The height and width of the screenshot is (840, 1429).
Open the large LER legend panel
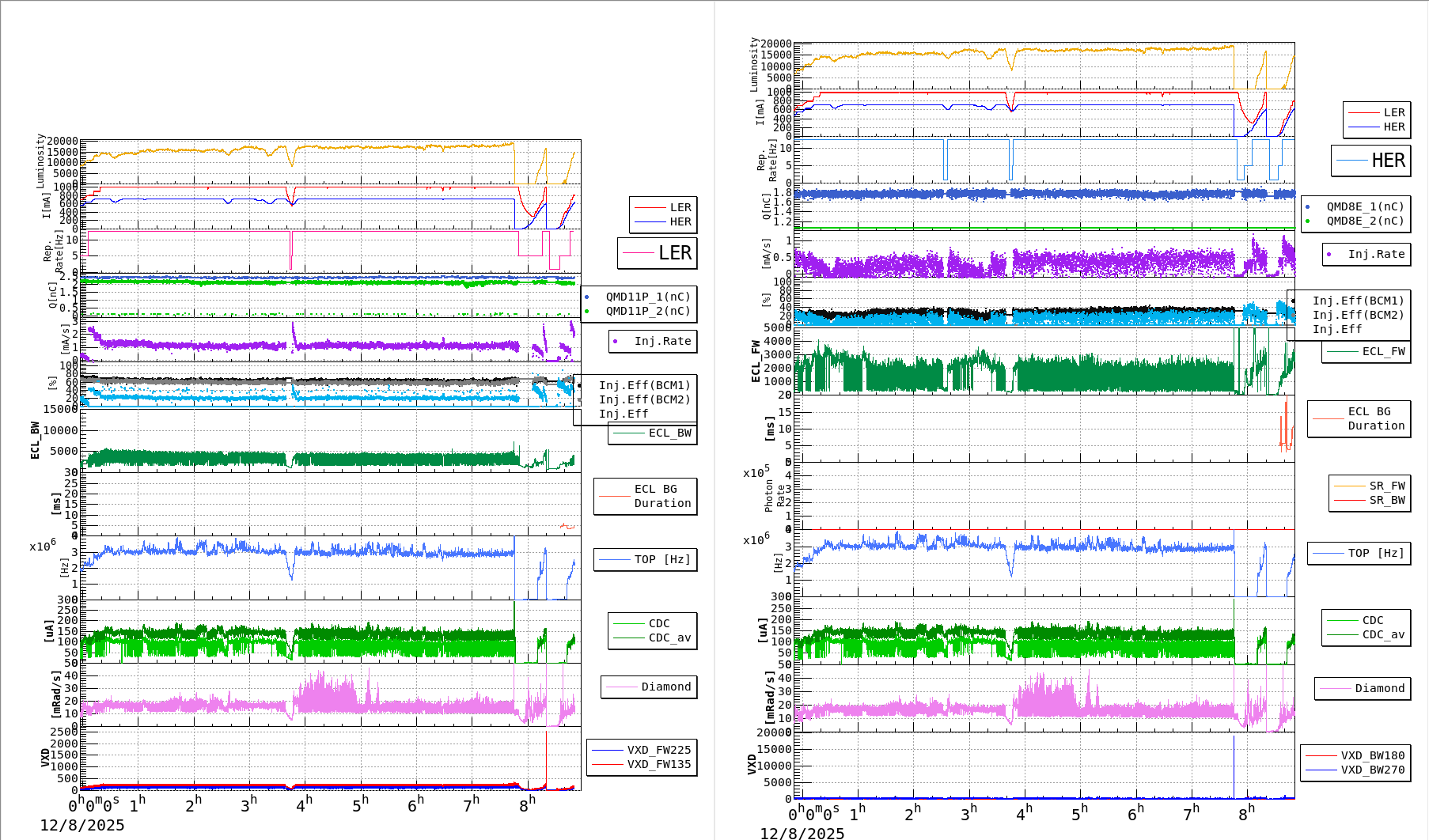658,253
